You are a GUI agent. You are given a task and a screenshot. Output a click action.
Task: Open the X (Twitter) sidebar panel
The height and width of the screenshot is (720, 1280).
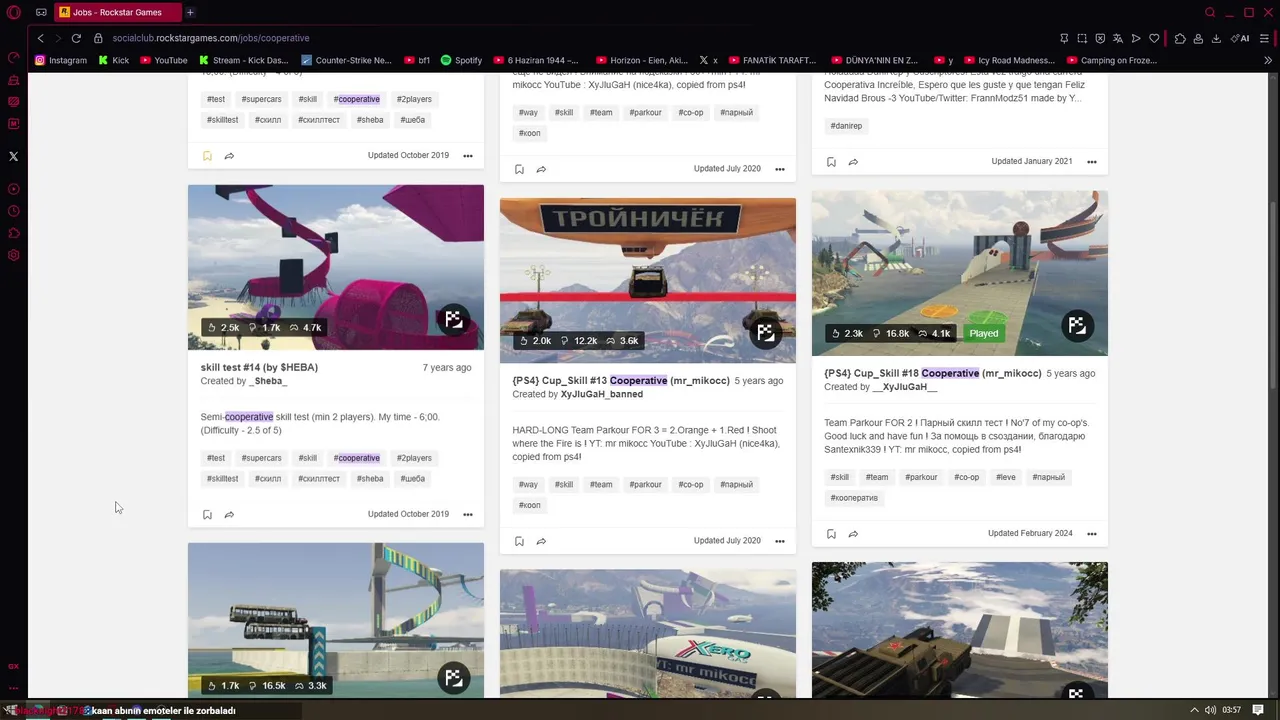pyautogui.click(x=13, y=156)
